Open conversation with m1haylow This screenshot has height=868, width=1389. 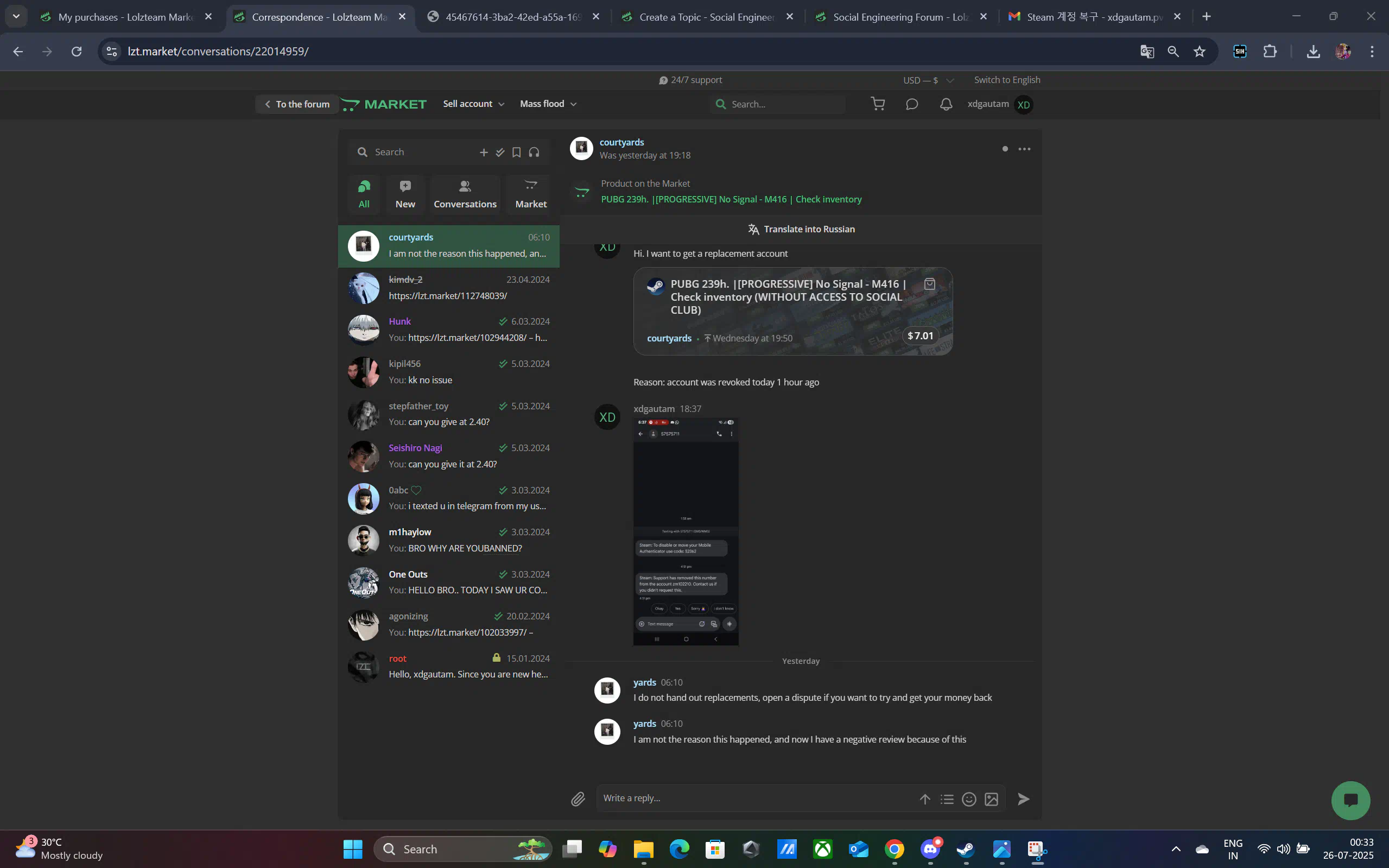(x=449, y=540)
